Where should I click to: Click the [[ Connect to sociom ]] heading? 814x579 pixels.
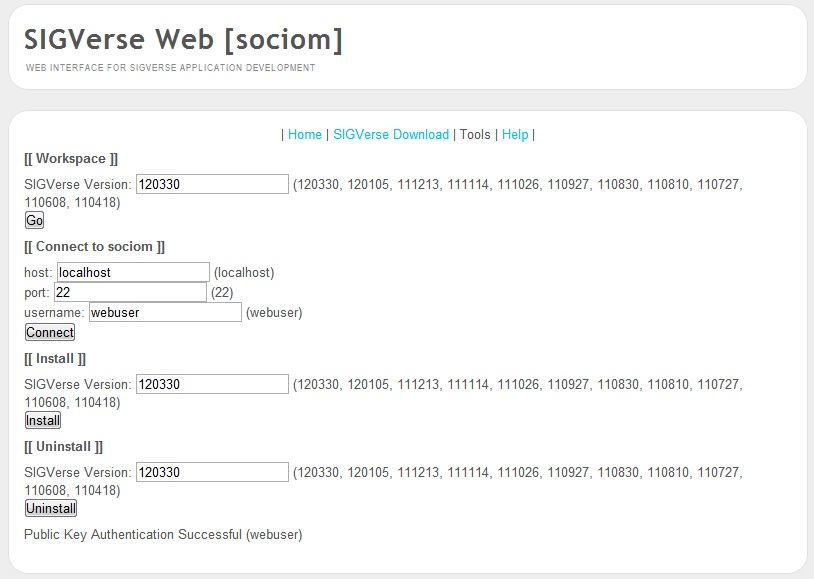94,246
